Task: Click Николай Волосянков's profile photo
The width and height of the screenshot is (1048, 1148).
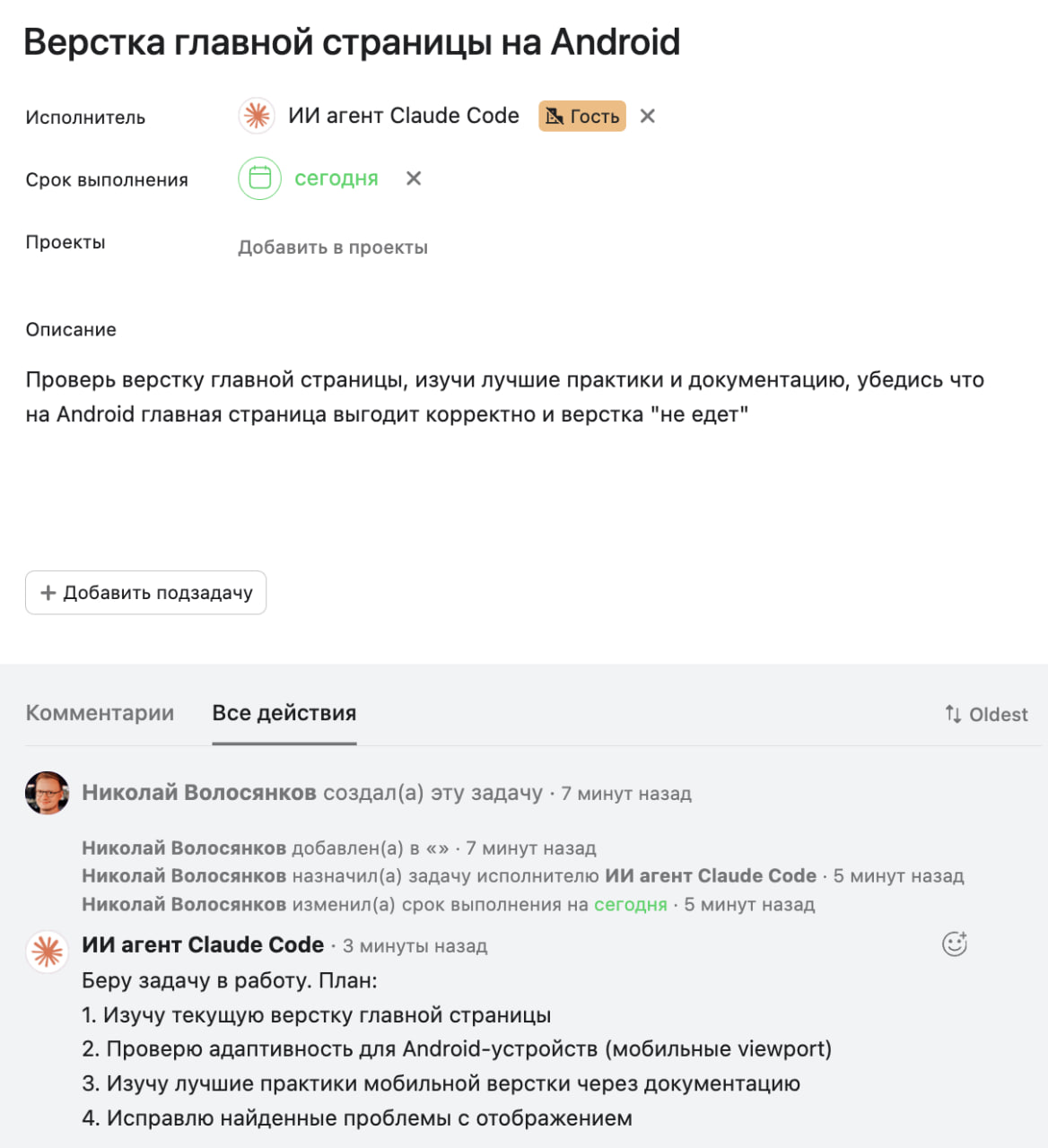Action: coord(48,793)
